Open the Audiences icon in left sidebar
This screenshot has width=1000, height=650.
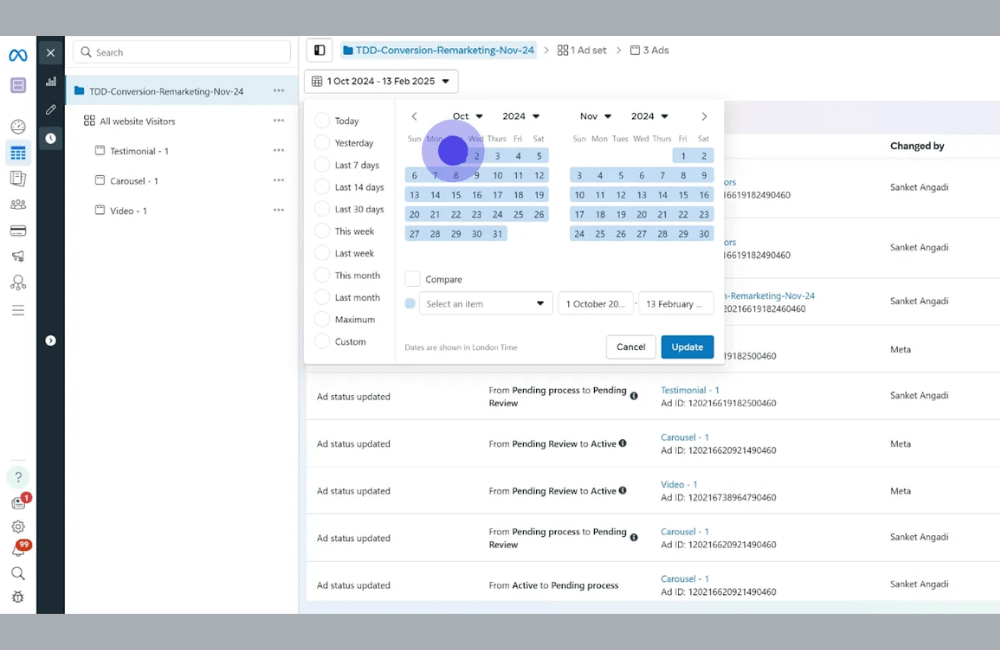[x=17, y=204]
